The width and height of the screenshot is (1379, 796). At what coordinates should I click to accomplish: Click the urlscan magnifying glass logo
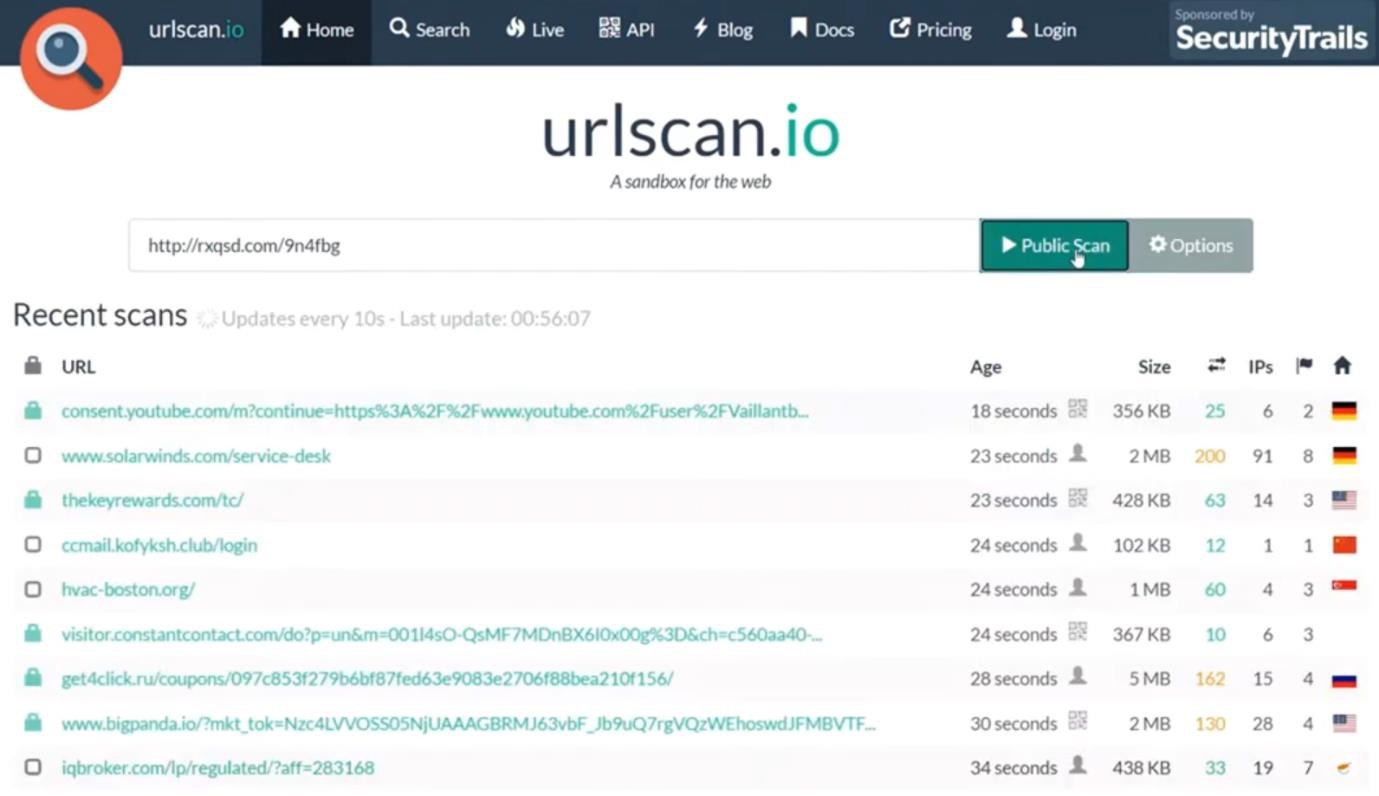pos(71,57)
